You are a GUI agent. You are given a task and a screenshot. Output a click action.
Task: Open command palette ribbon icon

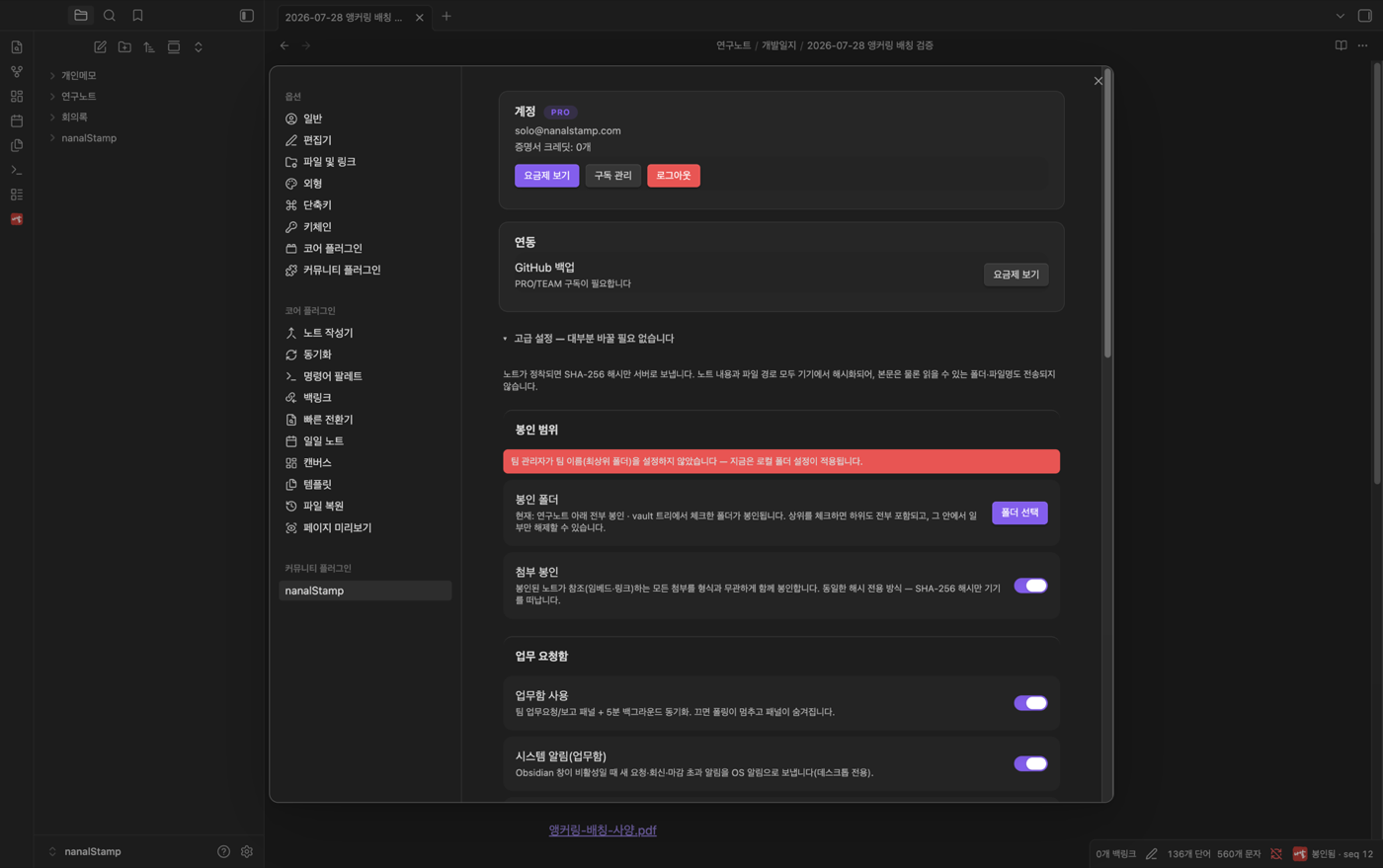point(17,170)
